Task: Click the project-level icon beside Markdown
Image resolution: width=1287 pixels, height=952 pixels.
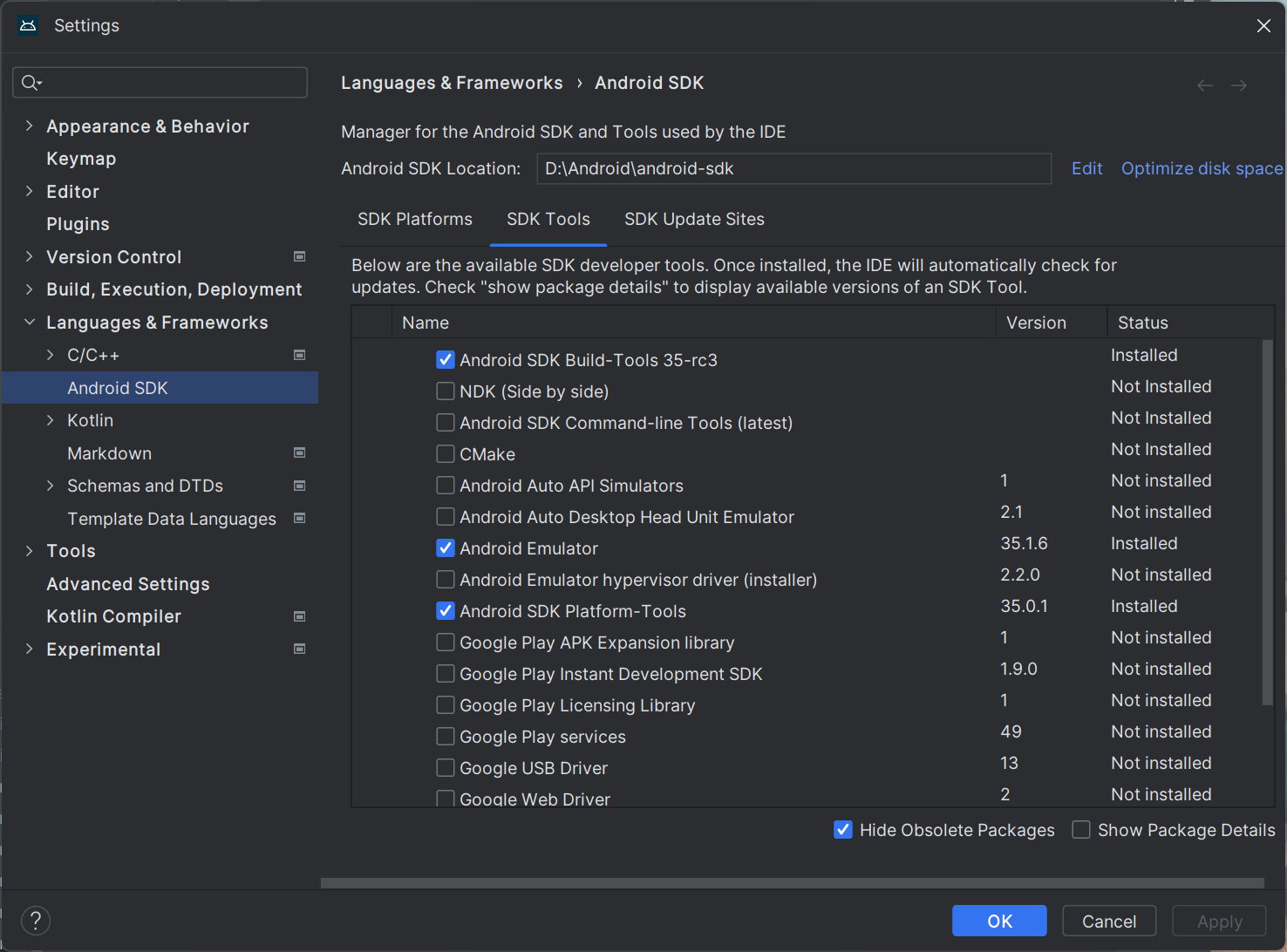Action: click(300, 452)
